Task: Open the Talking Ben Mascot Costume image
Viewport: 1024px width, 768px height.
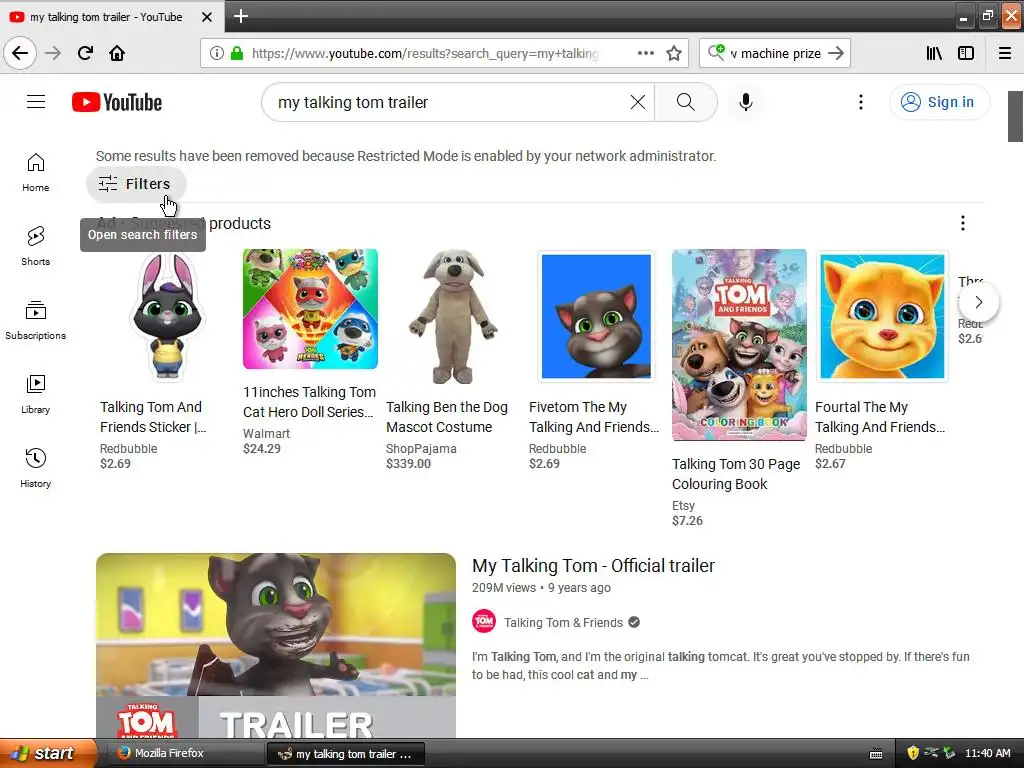Action: [453, 317]
